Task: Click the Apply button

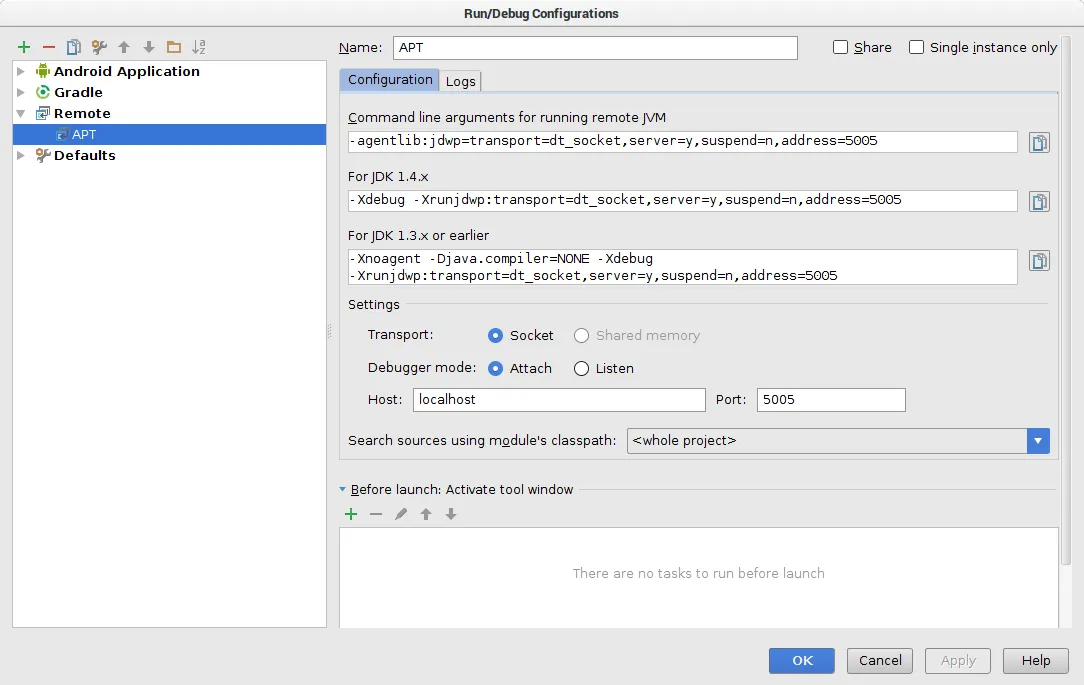Action: (x=958, y=661)
